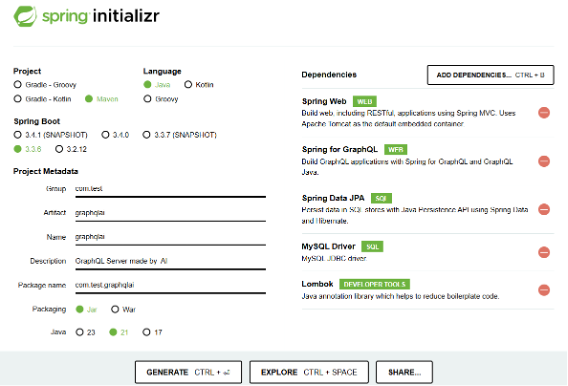Image resolution: width=568 pixels, height=386 pixels.
Task: Click the Spring Boot heading
Action: coord(37,121)
